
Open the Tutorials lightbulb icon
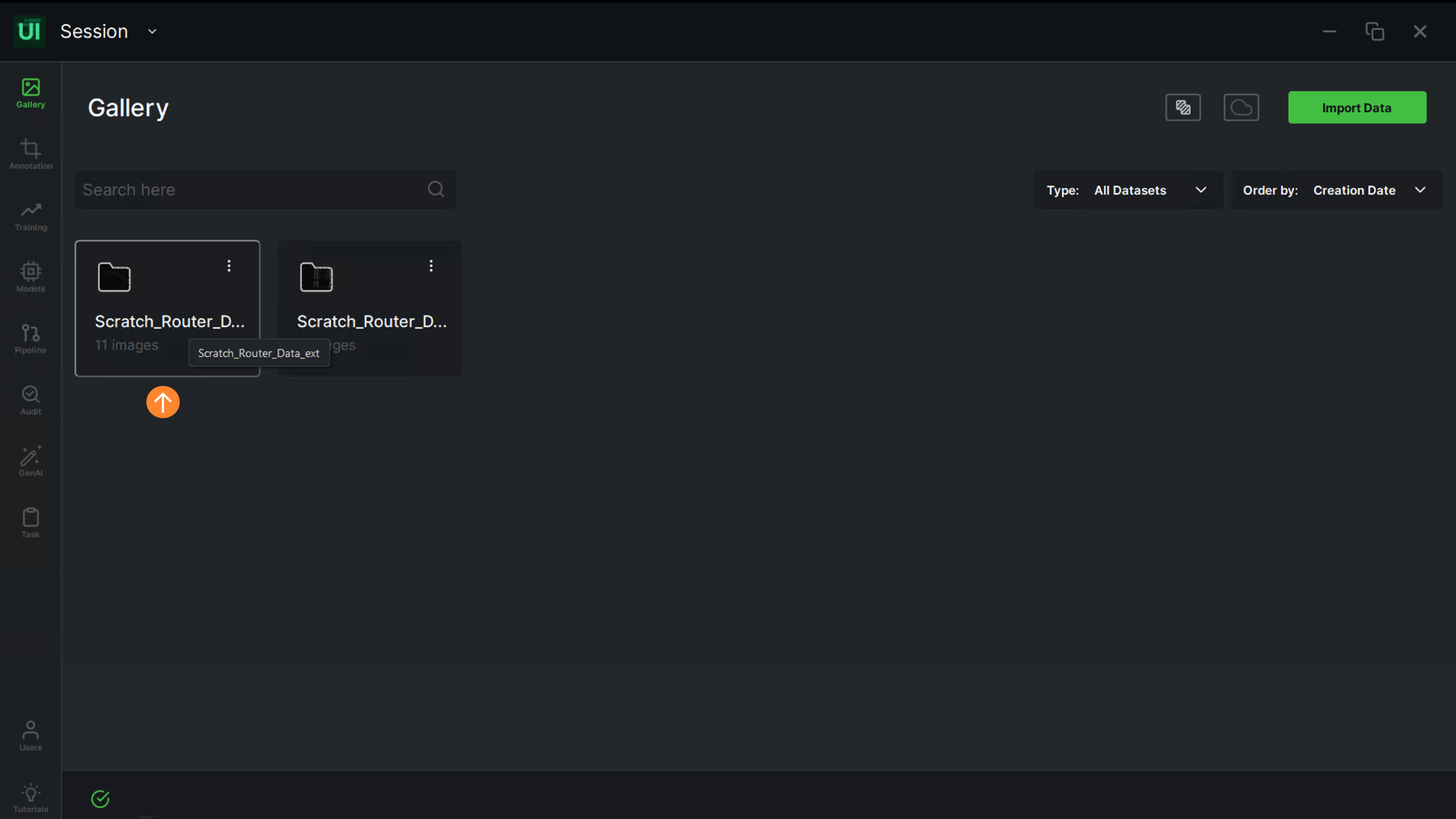(30, 797)
